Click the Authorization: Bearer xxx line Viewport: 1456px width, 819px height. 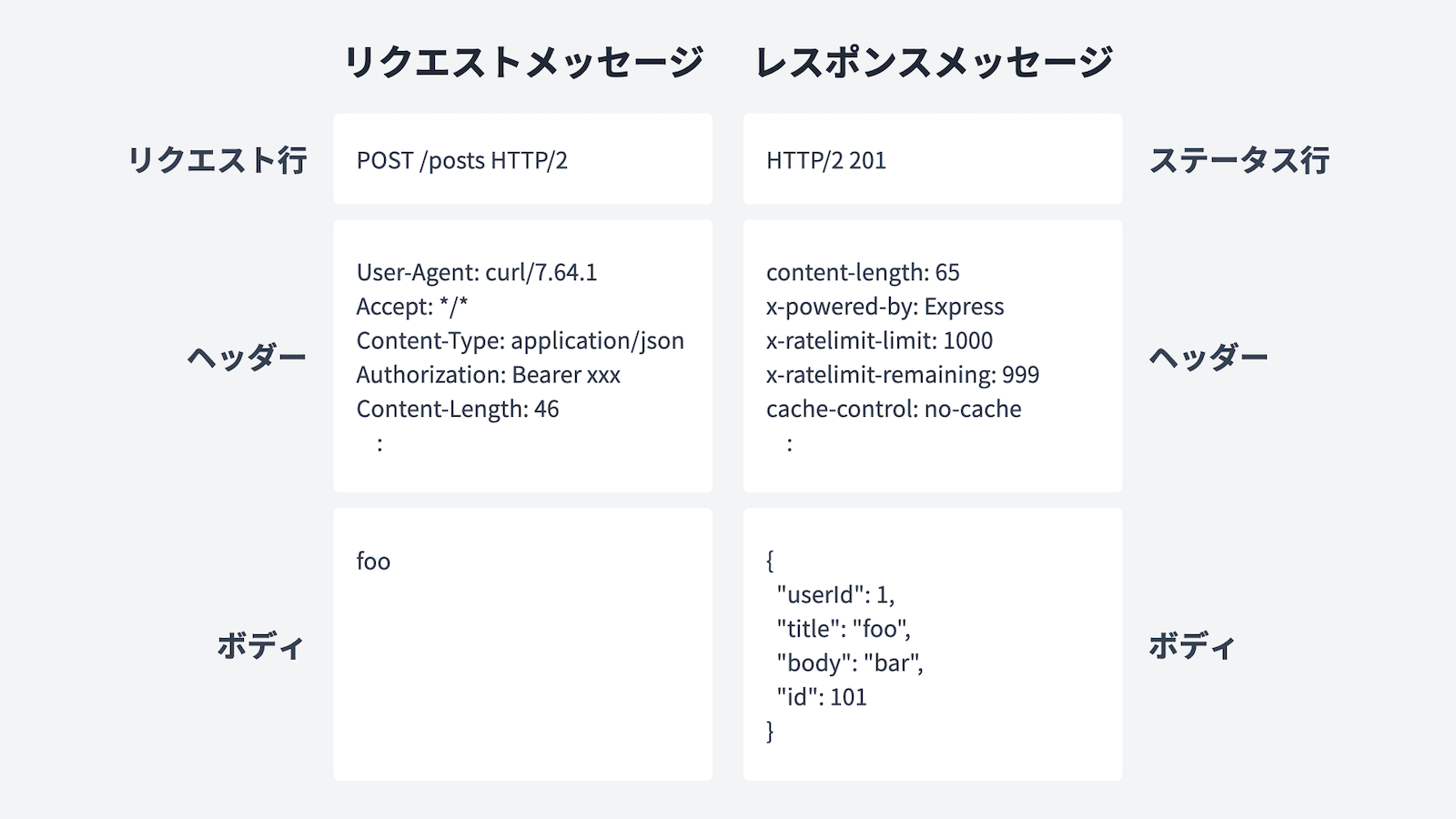[x=489, y=375]
